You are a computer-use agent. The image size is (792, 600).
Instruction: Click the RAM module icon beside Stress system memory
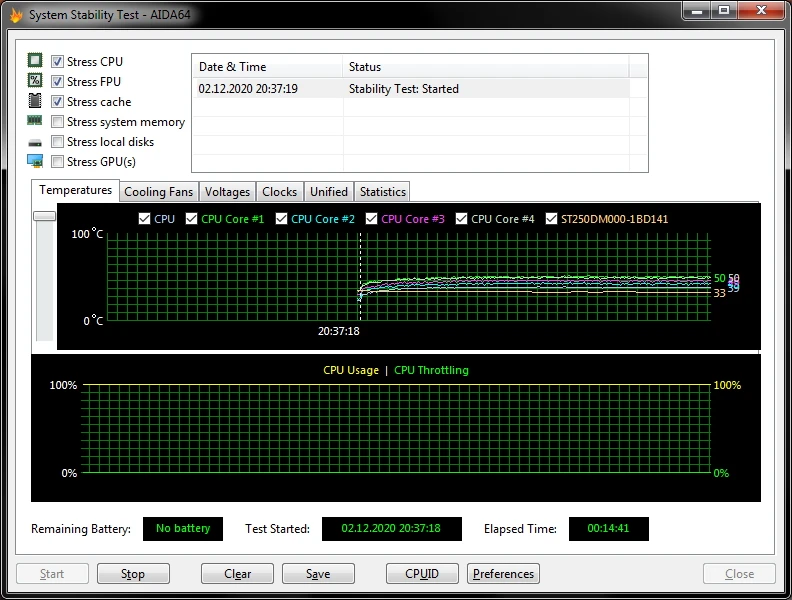(x=35, y=120)
